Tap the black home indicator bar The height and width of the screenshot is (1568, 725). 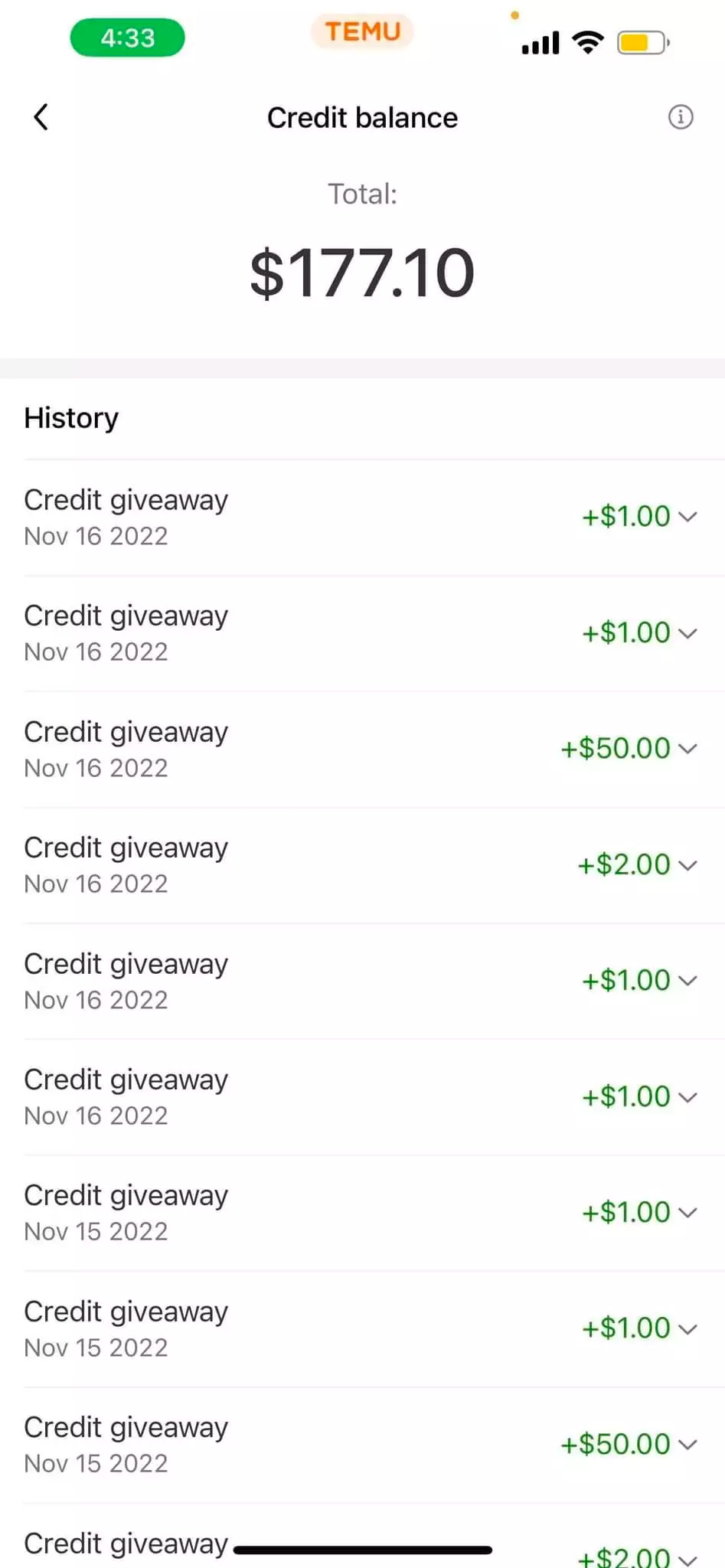click(362, 1550)
